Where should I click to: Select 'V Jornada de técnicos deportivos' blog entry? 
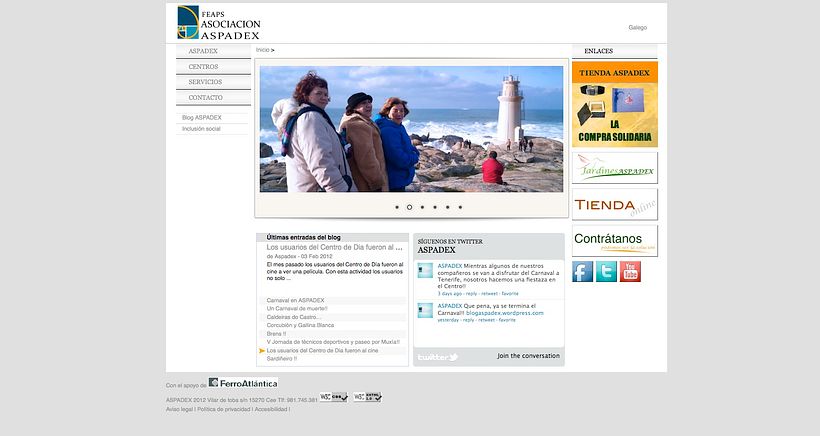(333, 342)
